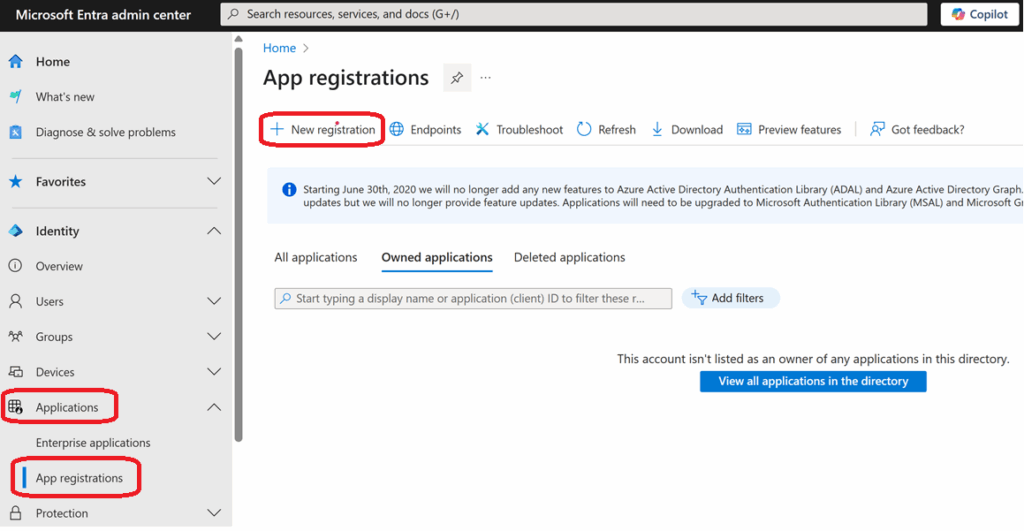This screenshot has width=1024, height=531.
Task: Click the Endpoints text label
Action: (x=436, y=129)
